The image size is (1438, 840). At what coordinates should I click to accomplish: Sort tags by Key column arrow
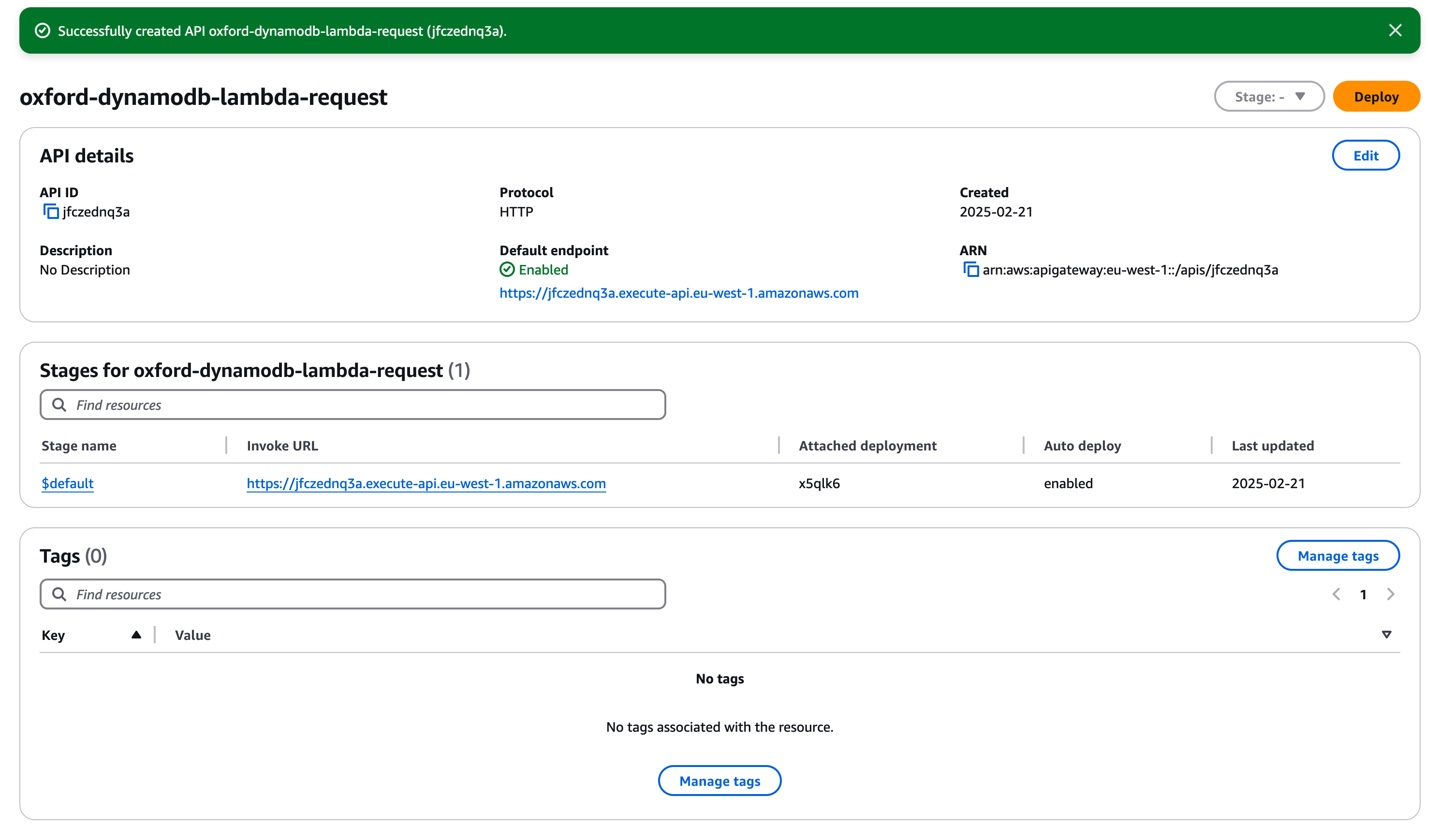click(x=136, y=635)
